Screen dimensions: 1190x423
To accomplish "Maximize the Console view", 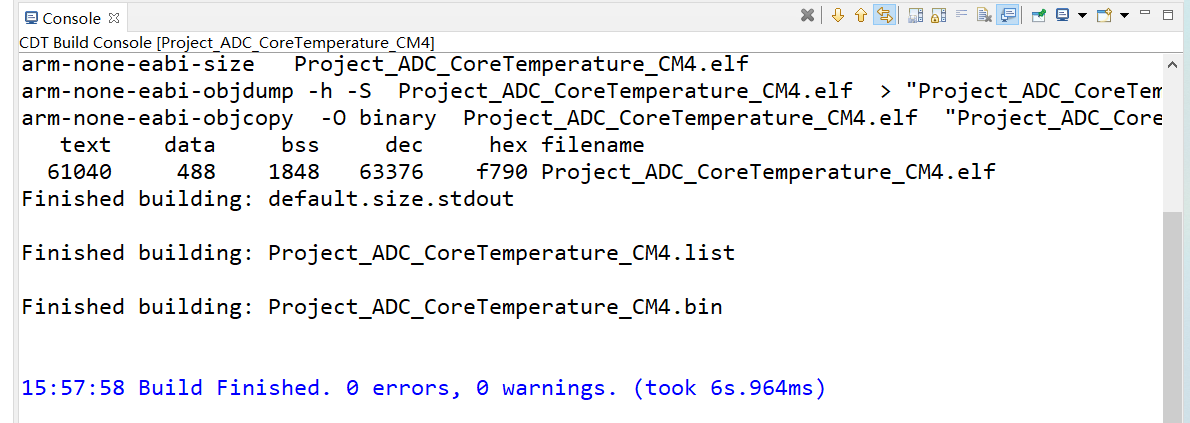I will 1169,14.
